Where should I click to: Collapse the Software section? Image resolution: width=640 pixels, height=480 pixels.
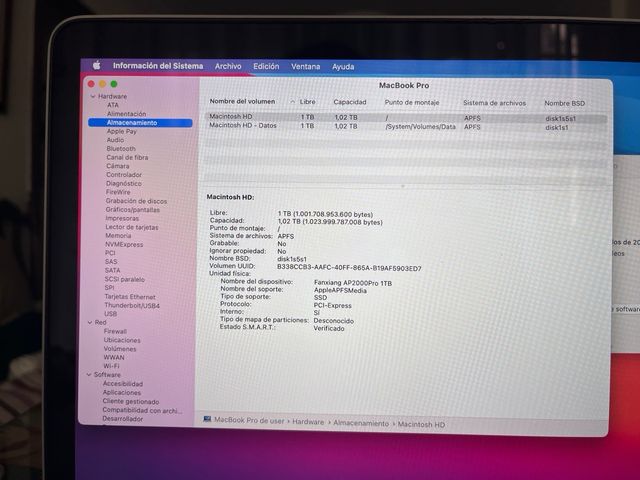(x=89, y=375)
